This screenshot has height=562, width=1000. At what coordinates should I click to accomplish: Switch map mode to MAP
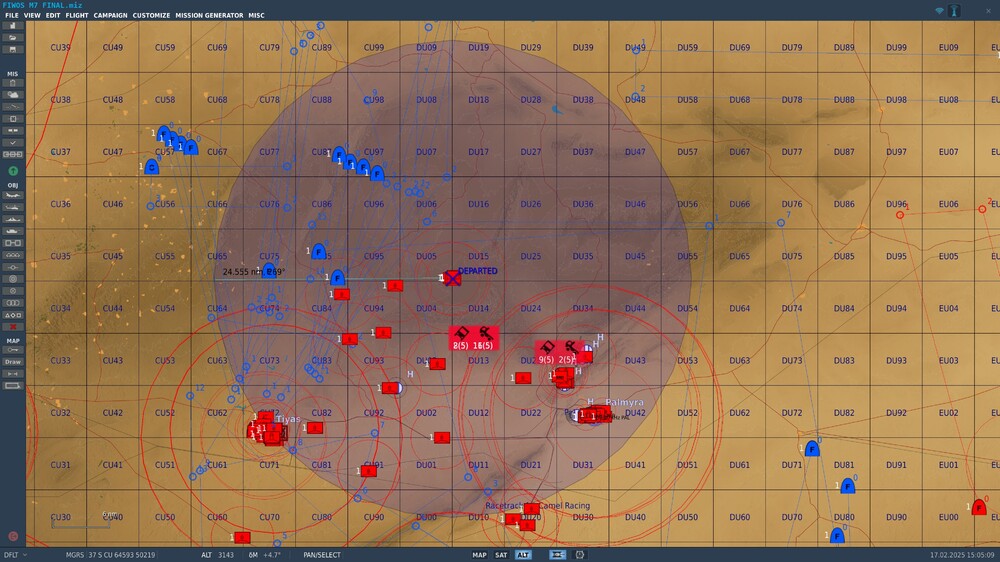tap(480, 555)
